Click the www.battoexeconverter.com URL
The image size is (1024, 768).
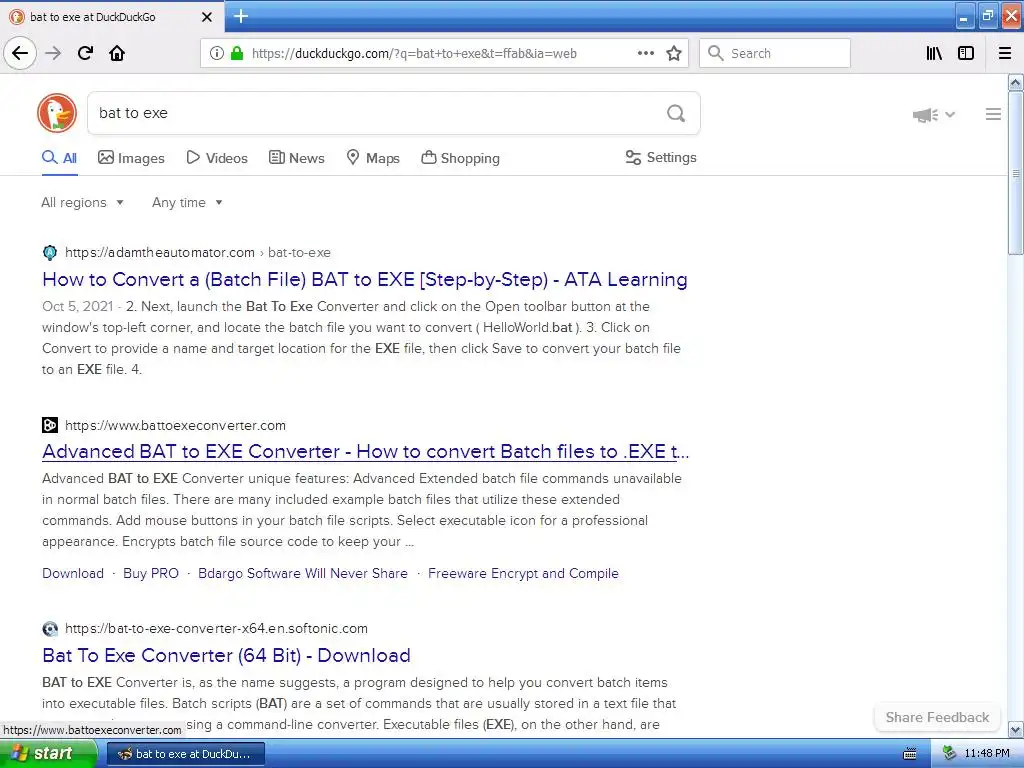click(x=176, y=425)
